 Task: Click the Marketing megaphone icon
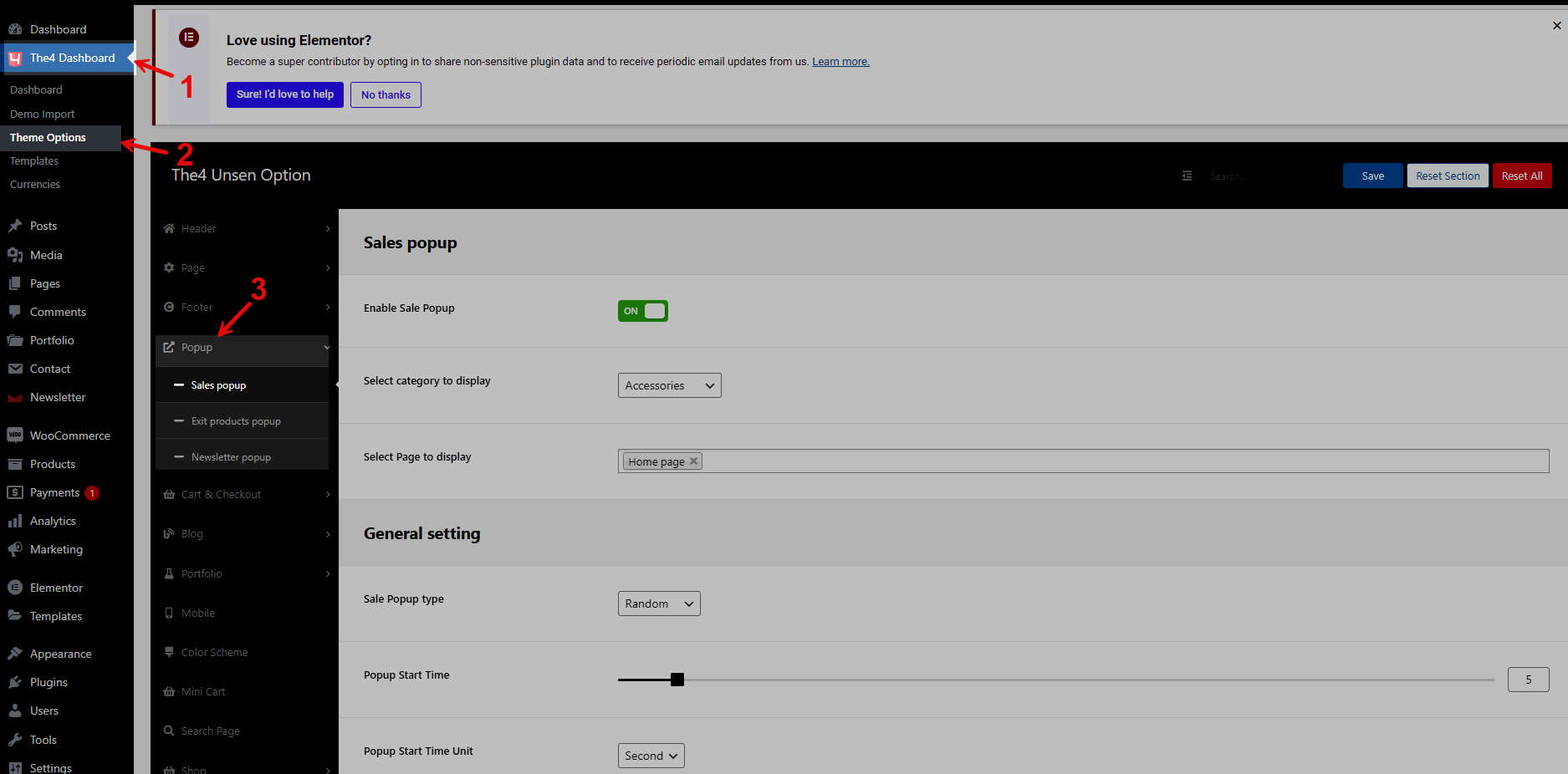pyautogui.click(x=15, y=549)
